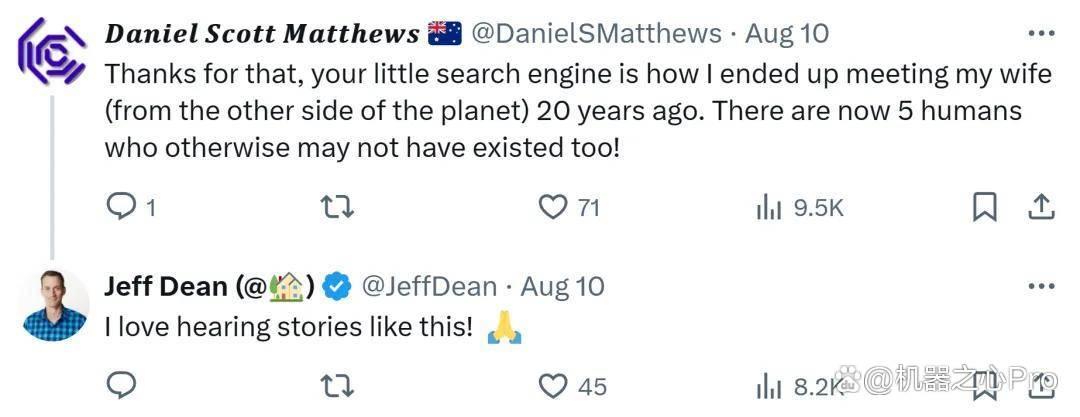Visit the @JeffDean handle
Viewport: 1080px width, 417px height.
(x=429, y=286)
